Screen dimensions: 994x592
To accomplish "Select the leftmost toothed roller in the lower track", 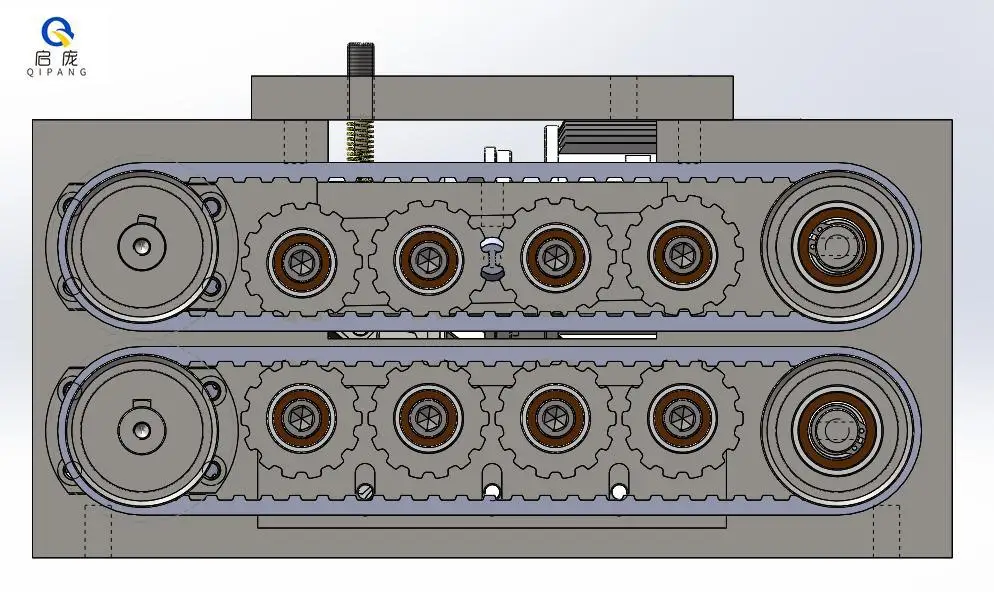I will (302, 419).
